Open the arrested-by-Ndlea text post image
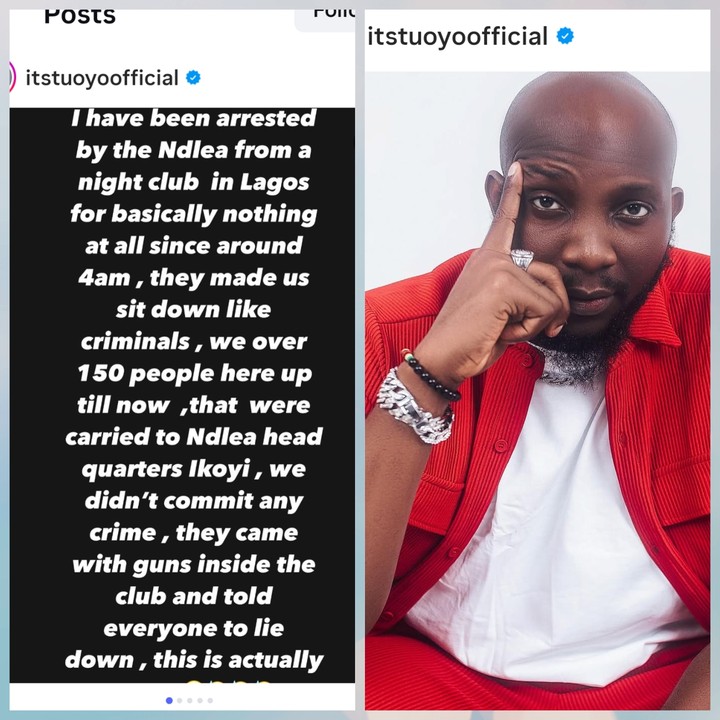Viewport: 720px width, 720px height. [182, 395]
